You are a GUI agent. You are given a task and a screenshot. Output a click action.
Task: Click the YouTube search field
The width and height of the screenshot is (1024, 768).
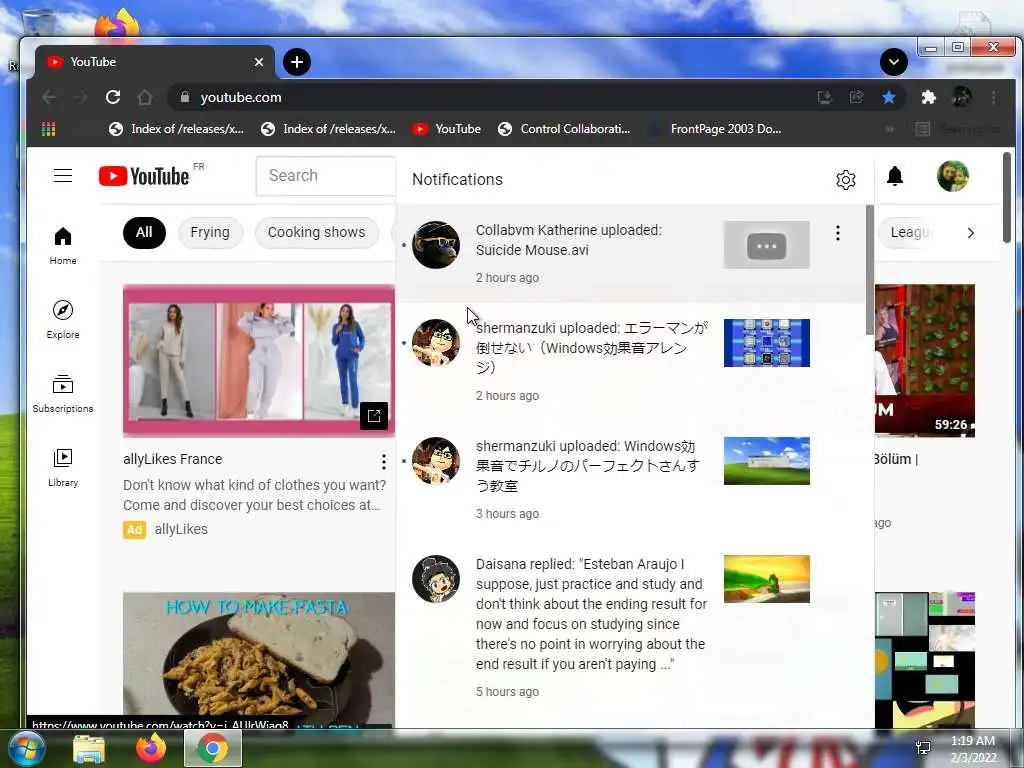pos(325,176)
